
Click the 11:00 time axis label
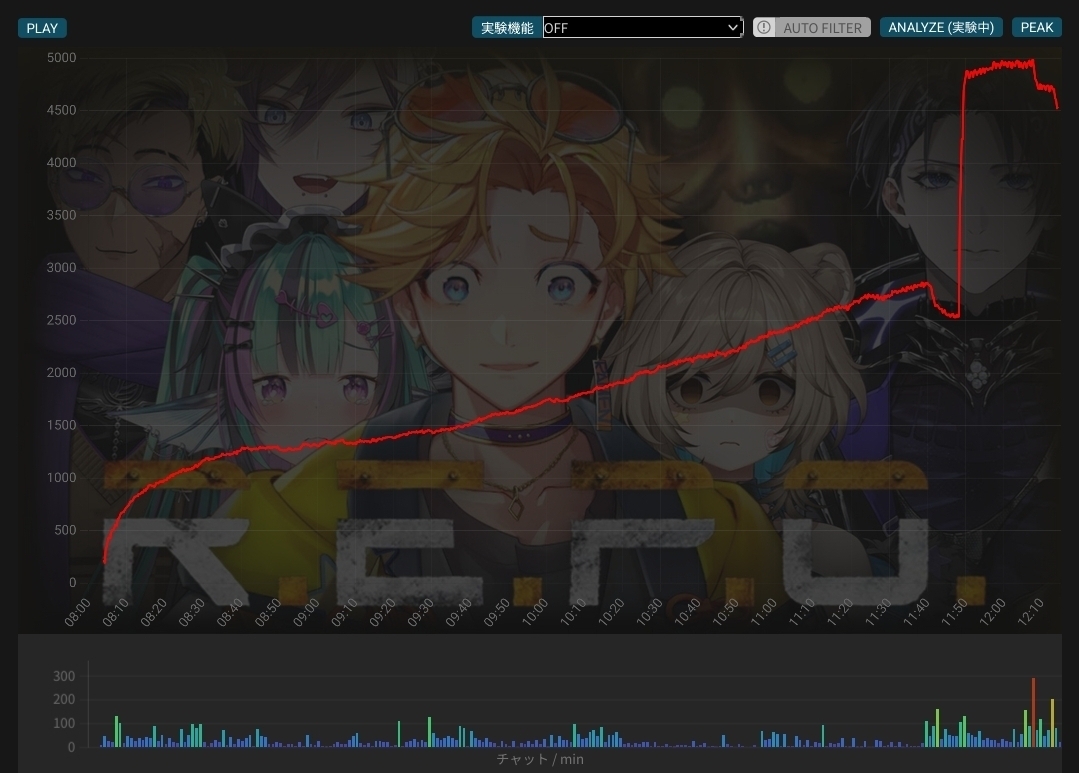[763, 613]
